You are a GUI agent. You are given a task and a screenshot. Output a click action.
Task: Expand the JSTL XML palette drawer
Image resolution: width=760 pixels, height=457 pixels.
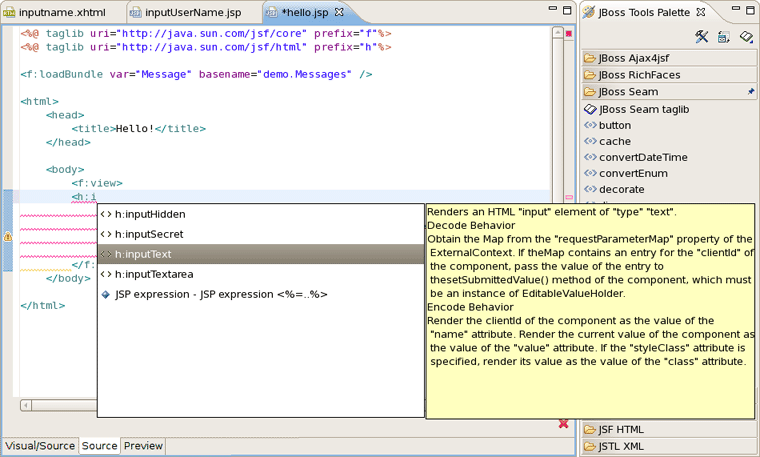[620, 446]
